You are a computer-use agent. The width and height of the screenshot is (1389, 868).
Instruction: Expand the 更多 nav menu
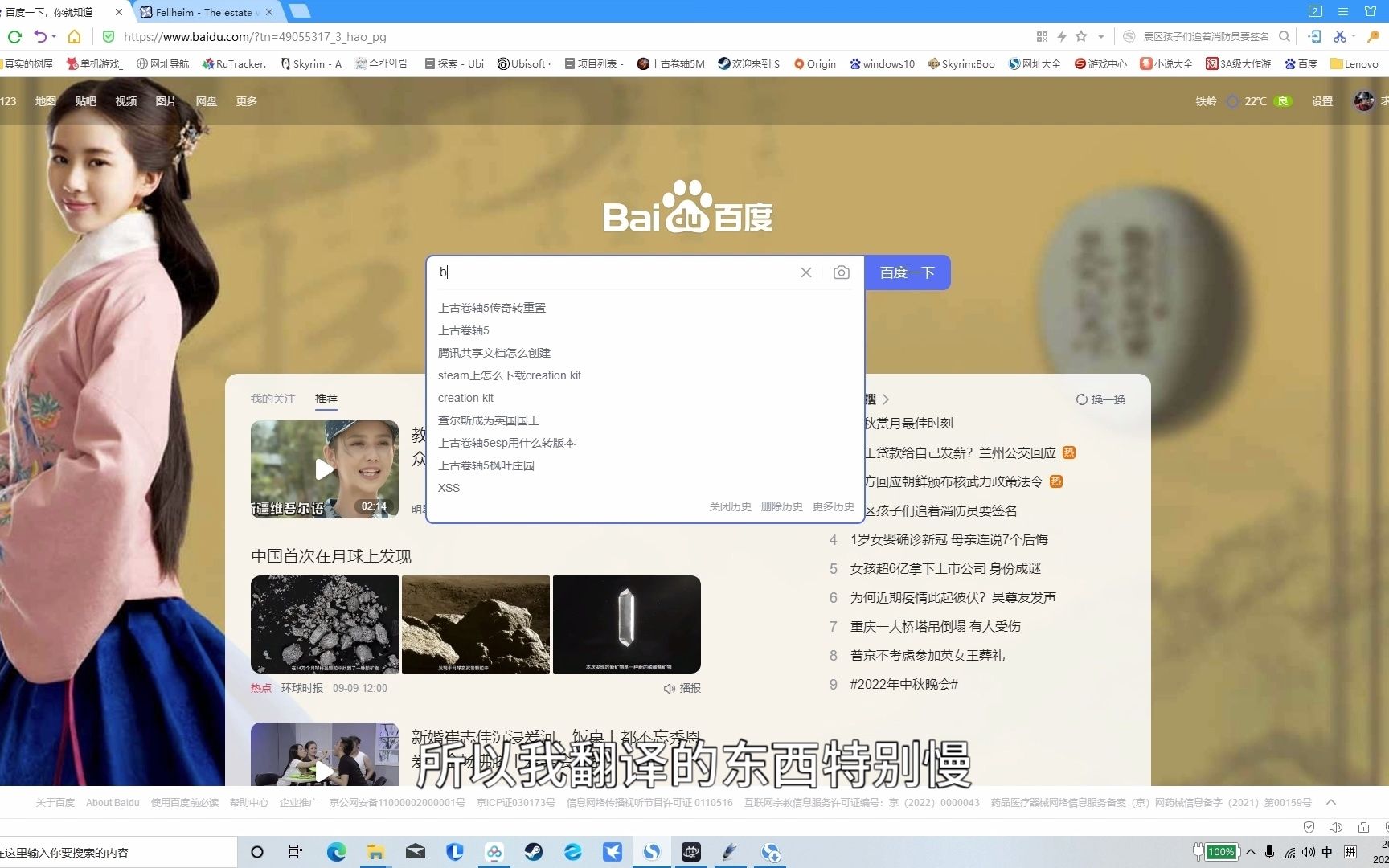[x=247, y=100]
